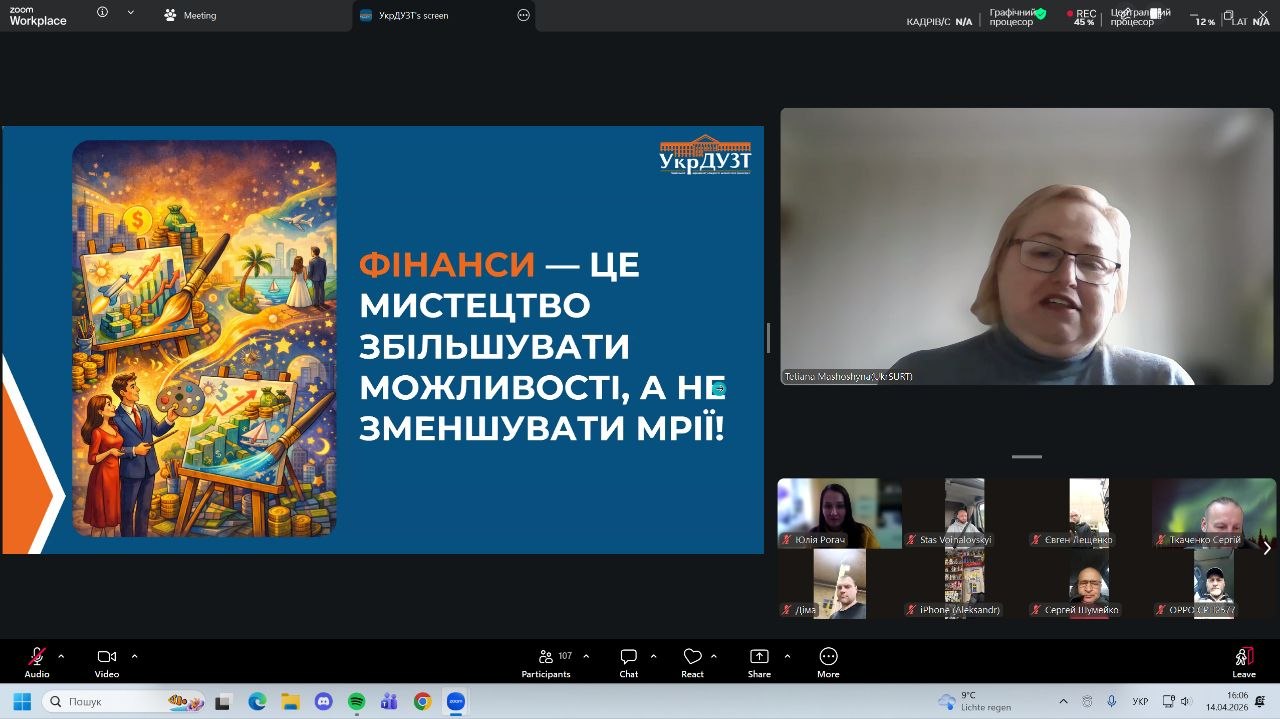Image resolution: width=1280 pixels, height=719 pixels.
Task: Click the React heart icon
Action: click(x=692, y=657)
